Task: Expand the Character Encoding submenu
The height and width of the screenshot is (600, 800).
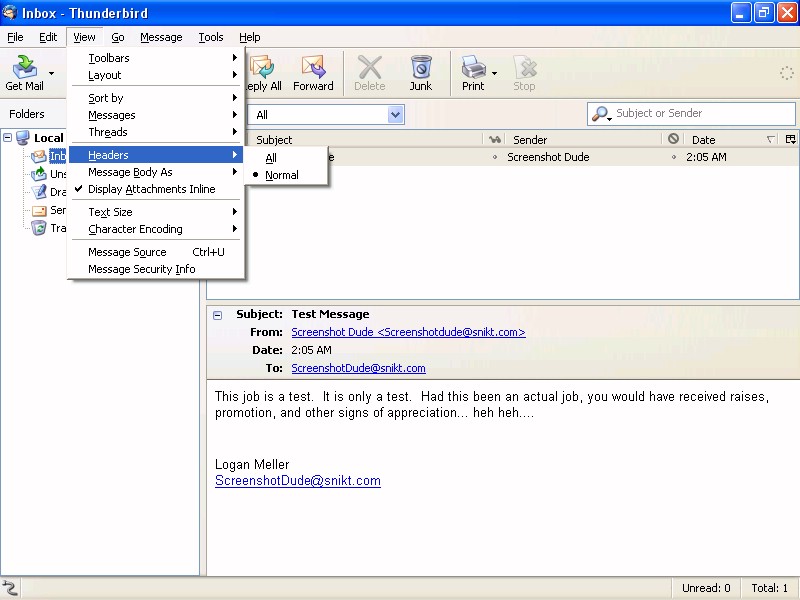Action: [x=156, y=229]
